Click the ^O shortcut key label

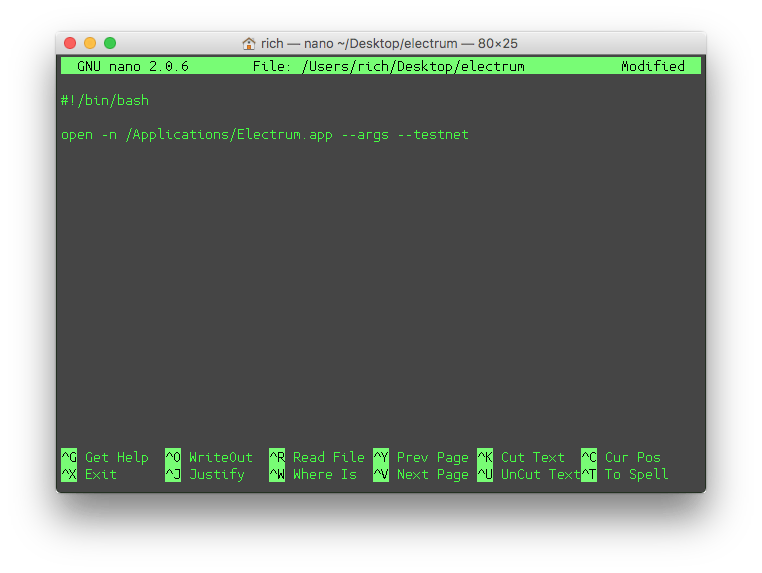(x=173, y=457)
